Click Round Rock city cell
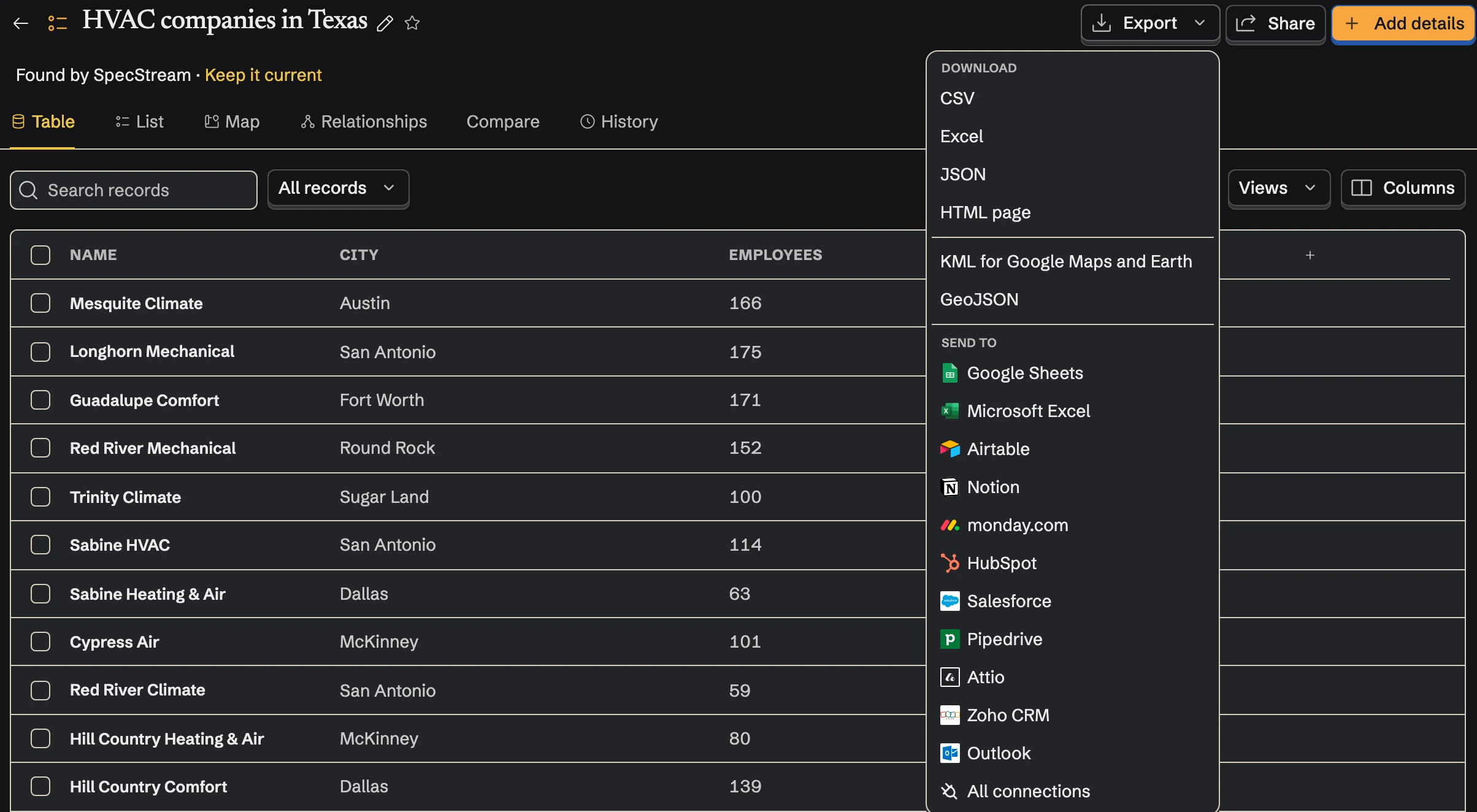The height and width of the screenshot is (812, 1477). (x=387, y=448)
